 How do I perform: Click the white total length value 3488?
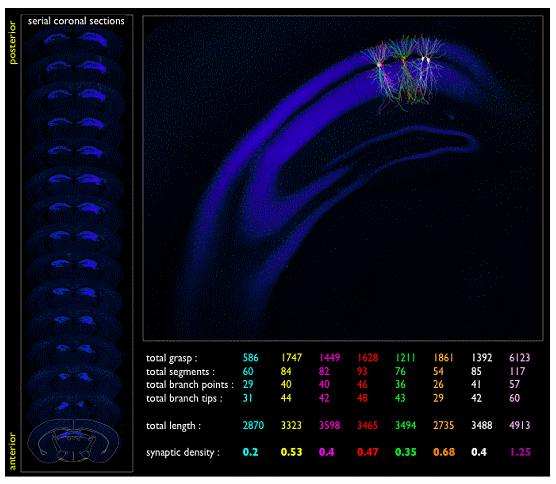tap(482, 425)
